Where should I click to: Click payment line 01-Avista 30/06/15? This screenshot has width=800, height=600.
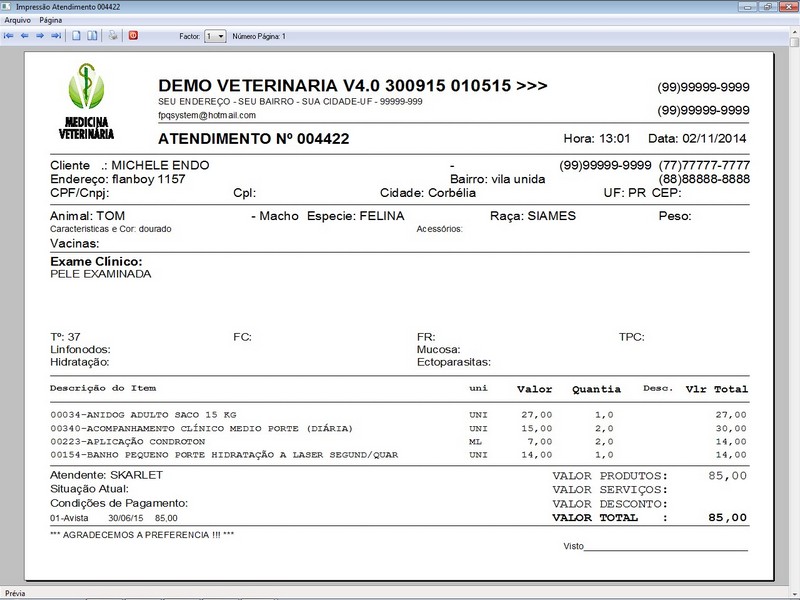point(114,518)
